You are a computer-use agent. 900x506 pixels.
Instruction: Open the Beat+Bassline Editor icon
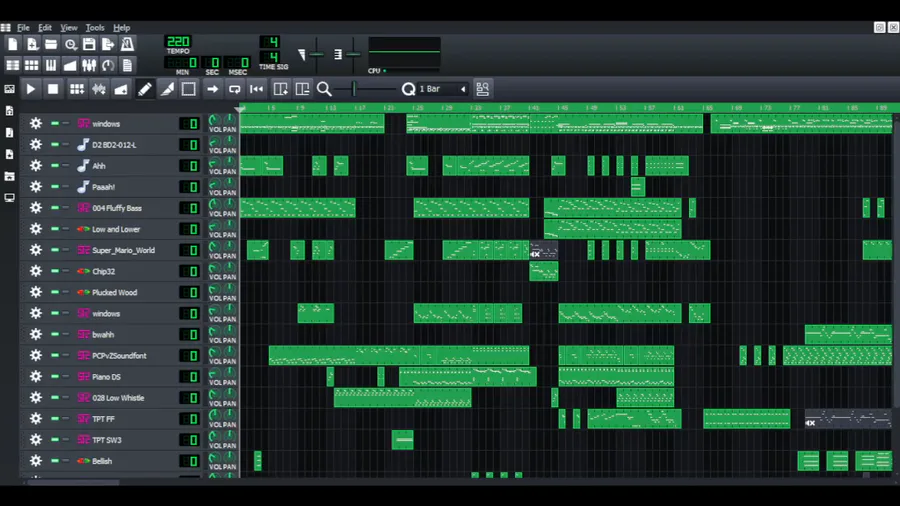point(32,65)
